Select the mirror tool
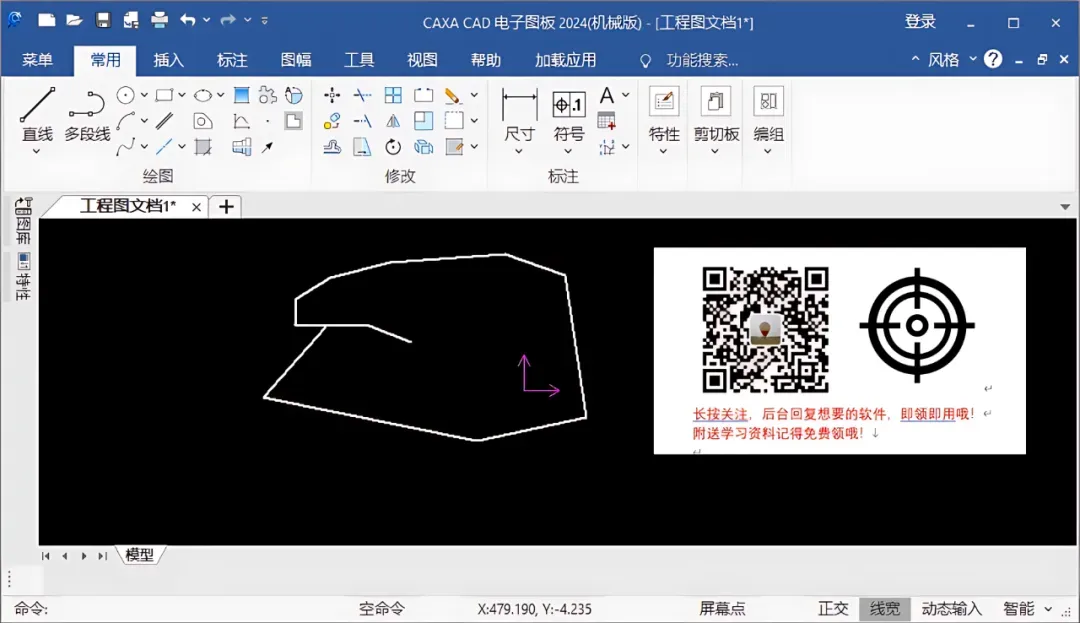This screenshot has width=1080, height=623. click(x=393, y=121)
